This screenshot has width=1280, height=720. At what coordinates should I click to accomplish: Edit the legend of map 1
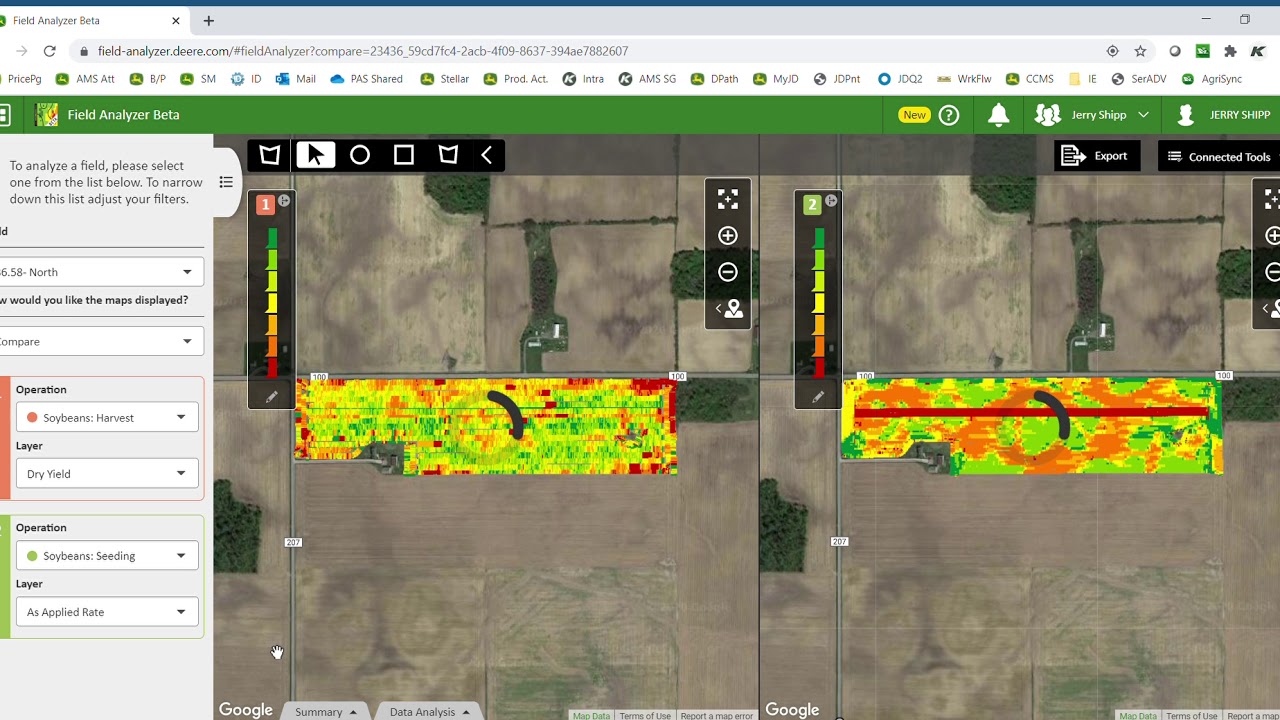(271, 397)
